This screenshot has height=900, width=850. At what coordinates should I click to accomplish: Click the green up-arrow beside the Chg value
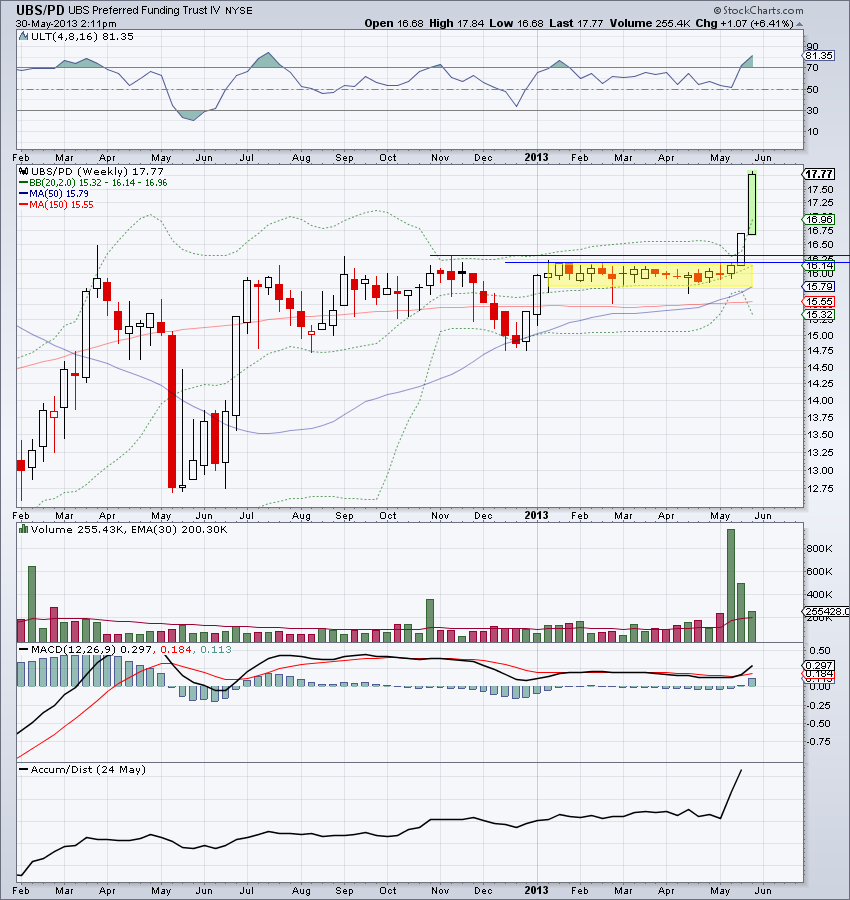tap(799, 24)
